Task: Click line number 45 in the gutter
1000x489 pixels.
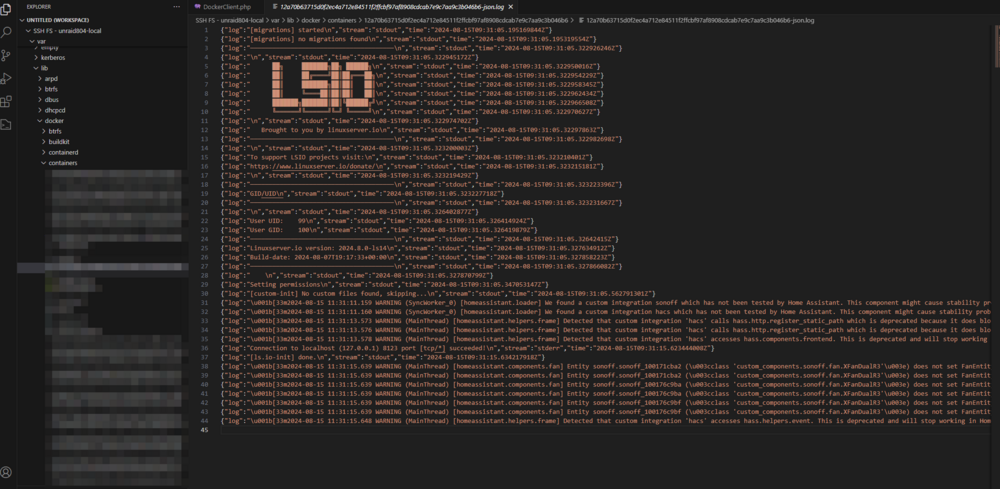Action: point(205,430)
